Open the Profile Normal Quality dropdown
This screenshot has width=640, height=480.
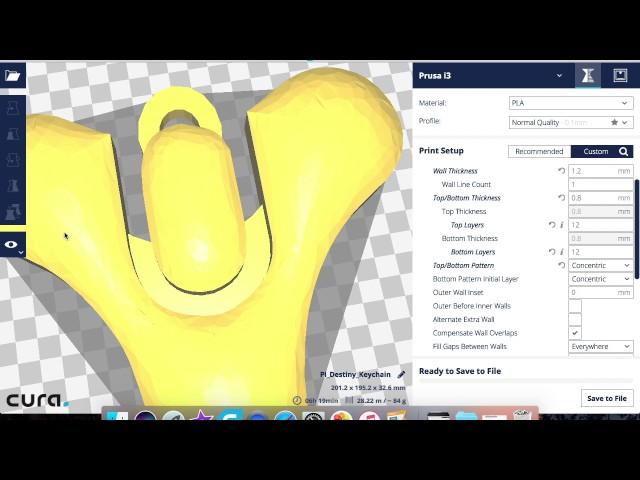click(x=571, y=122)
